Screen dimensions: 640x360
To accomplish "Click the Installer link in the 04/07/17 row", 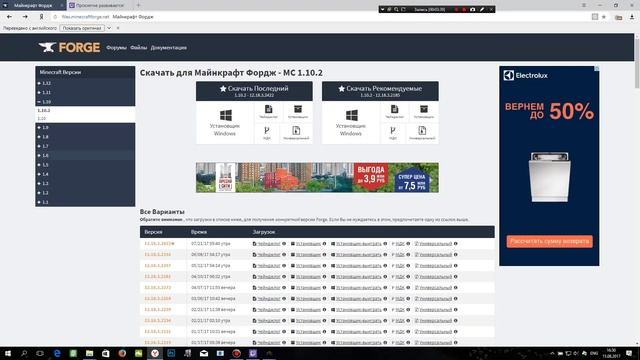I will point(308,288).
